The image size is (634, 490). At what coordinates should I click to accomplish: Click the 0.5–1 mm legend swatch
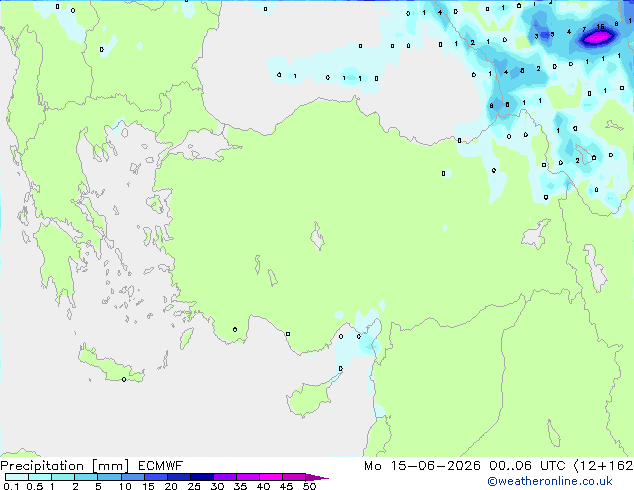click(x=40, y=477)
